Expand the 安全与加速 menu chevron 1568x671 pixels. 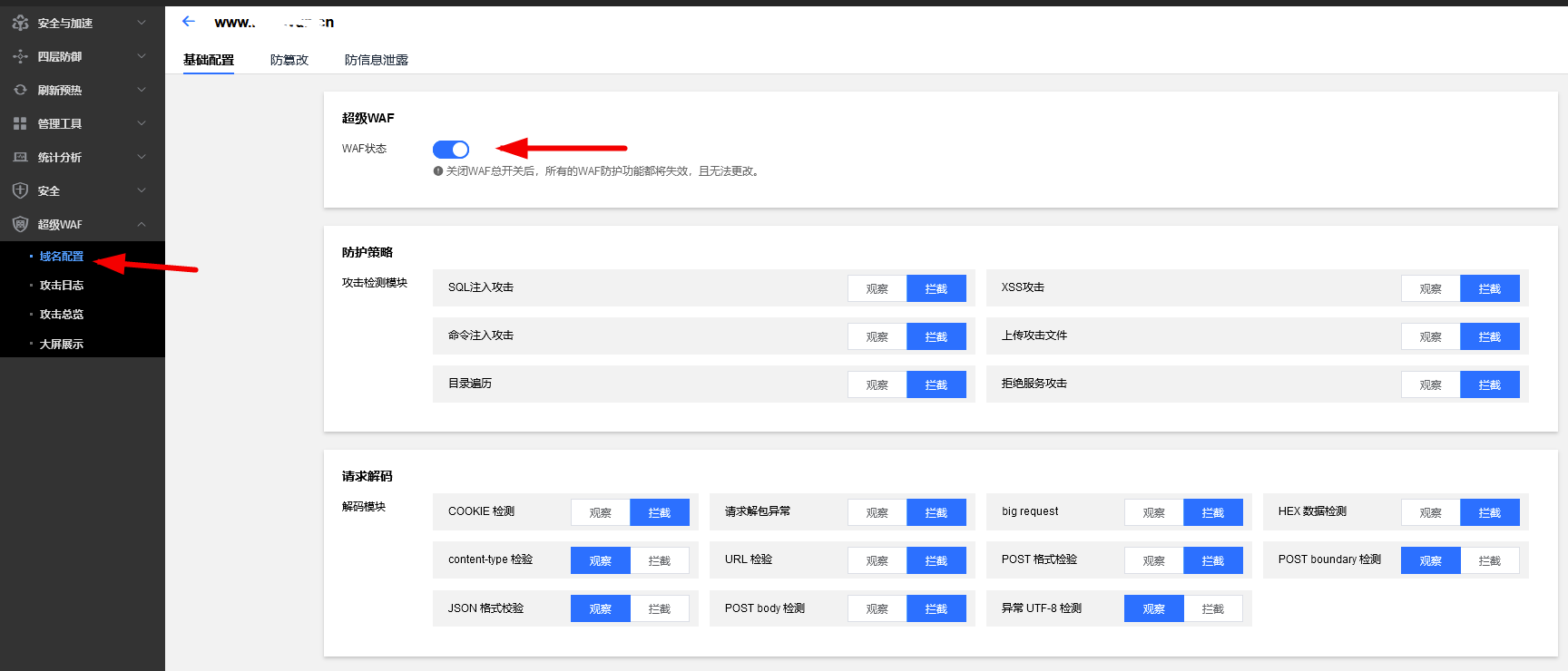[142, 23]
